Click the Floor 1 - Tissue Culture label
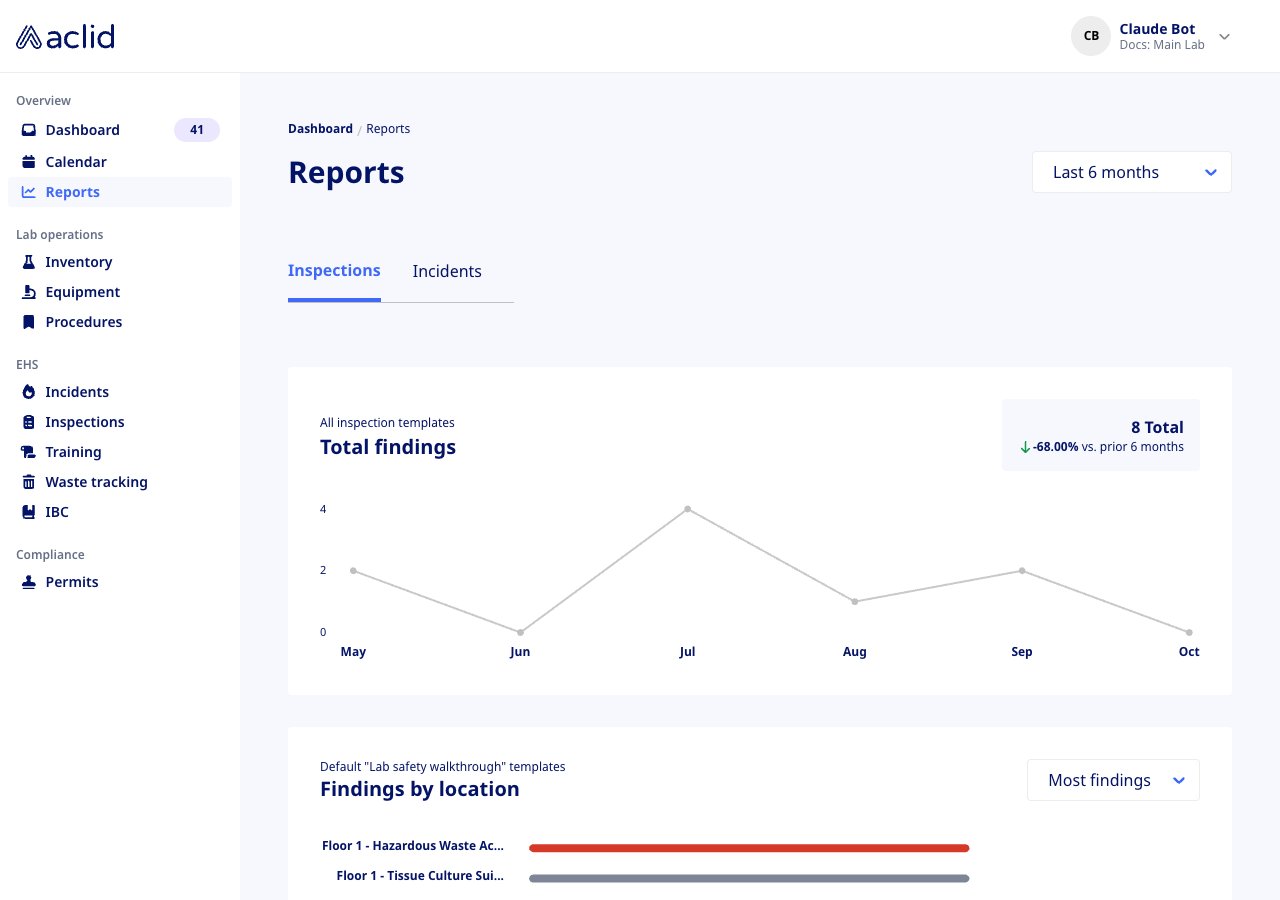Image resolution: width=1280 pixels, height=900 pixels. click(x=420, y=876)
